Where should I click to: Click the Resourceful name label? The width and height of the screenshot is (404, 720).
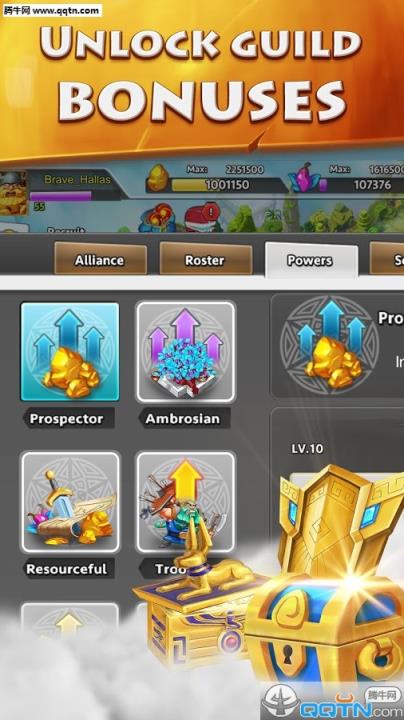(x=67, y=568)
